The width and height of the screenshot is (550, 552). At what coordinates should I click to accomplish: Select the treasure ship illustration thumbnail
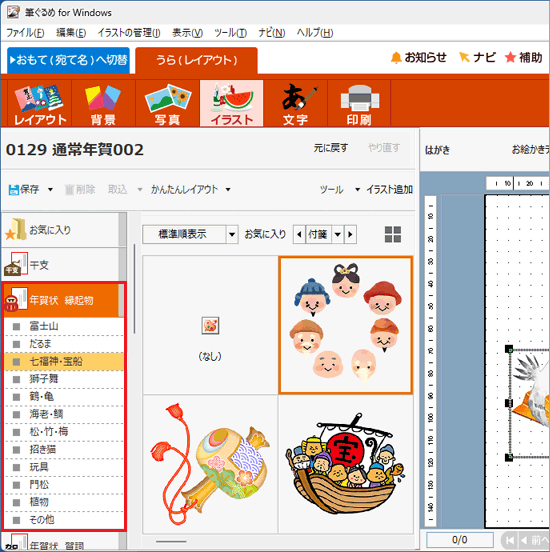pos(345,464)
